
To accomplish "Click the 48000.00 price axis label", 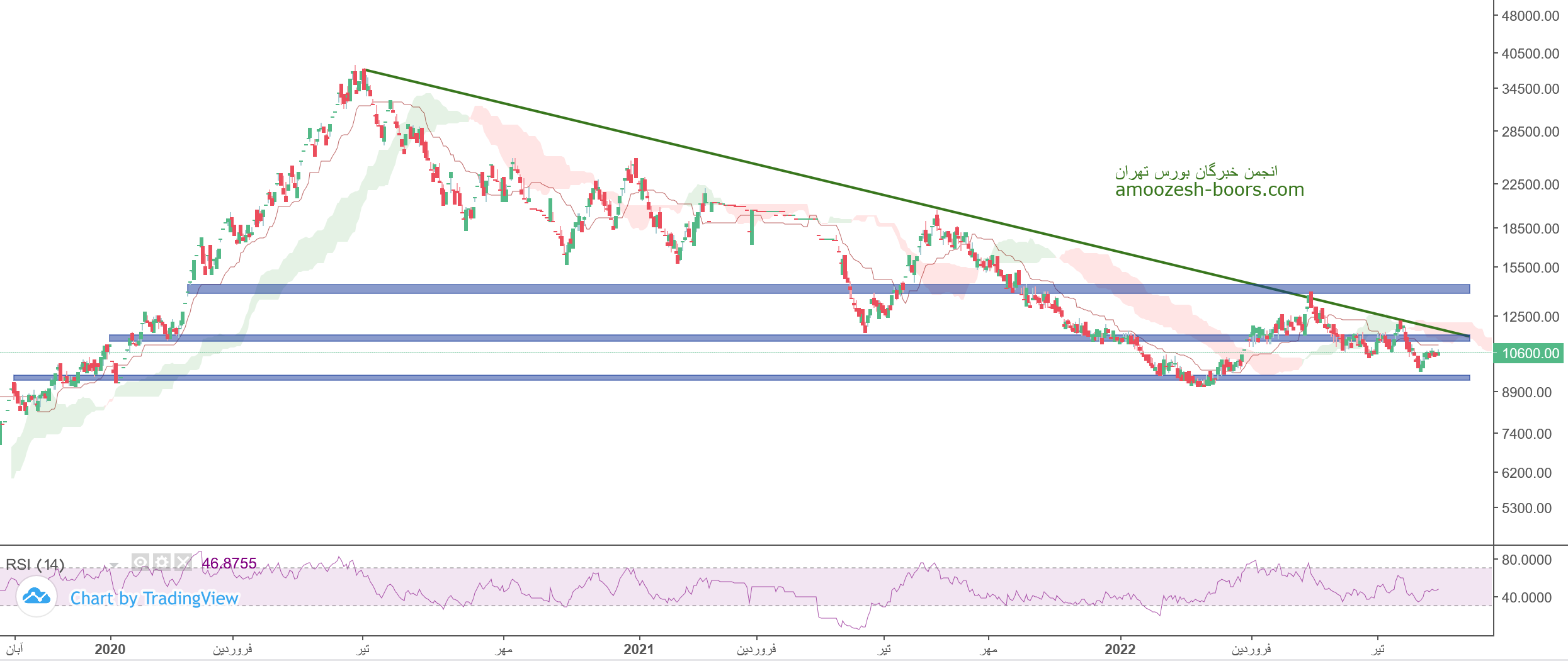I will point(1530,16).
